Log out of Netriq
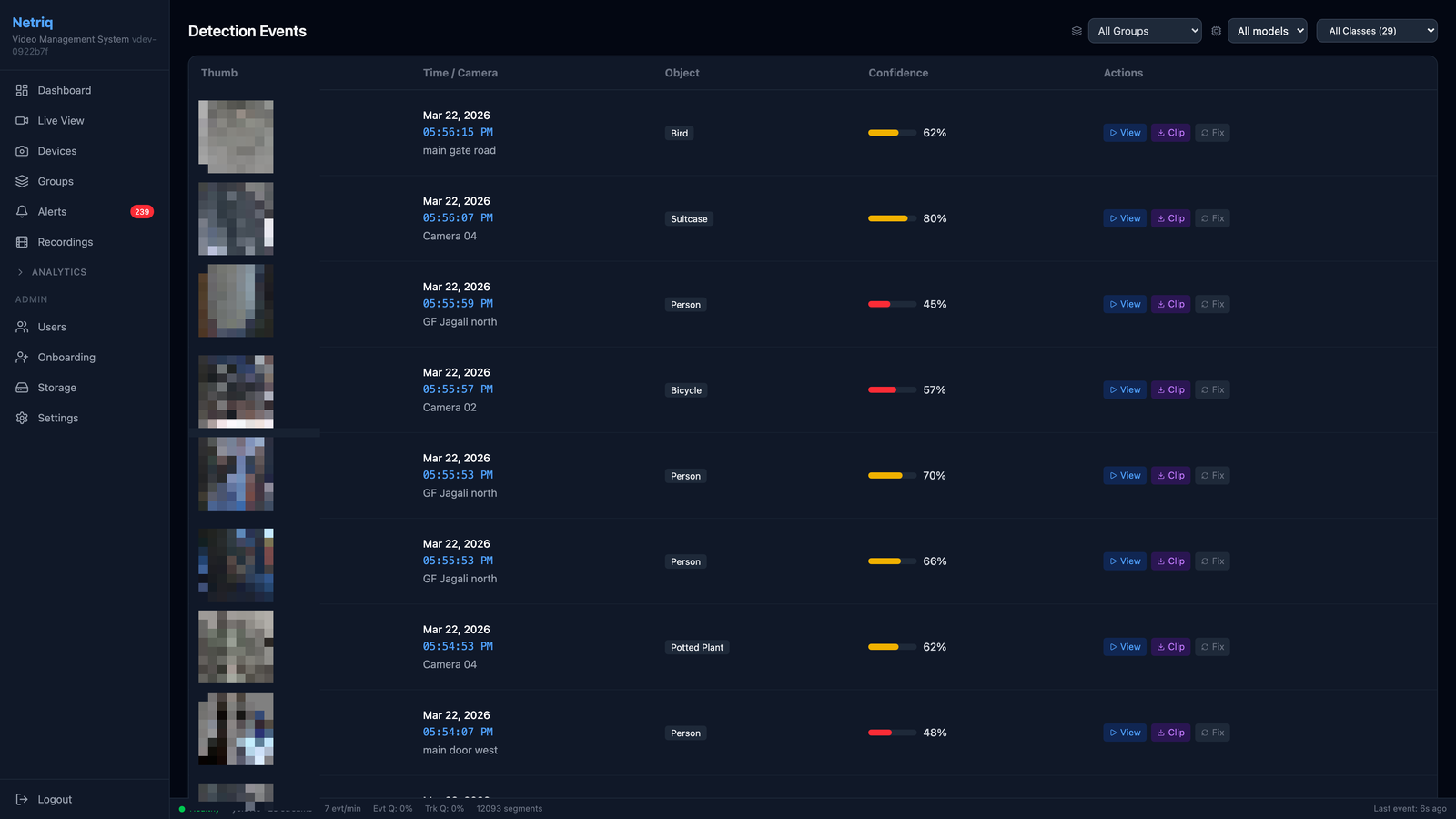The image size is (1456, 819). click(84, 799)
